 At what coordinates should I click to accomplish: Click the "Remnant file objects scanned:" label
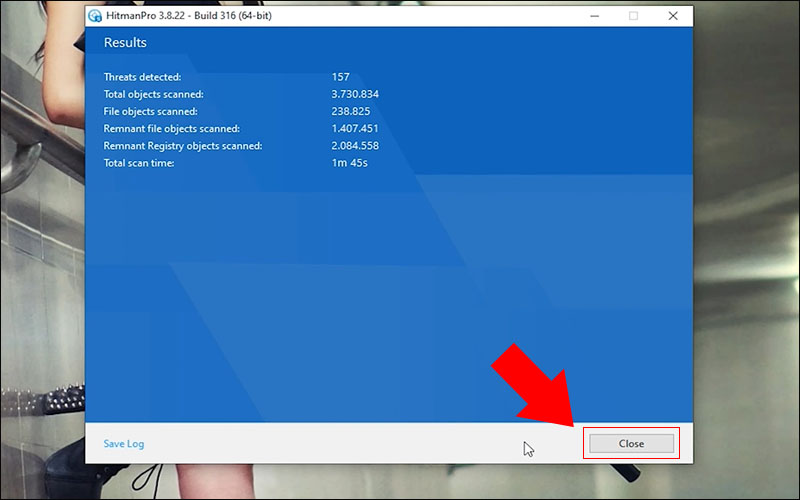tap(171, 129)
